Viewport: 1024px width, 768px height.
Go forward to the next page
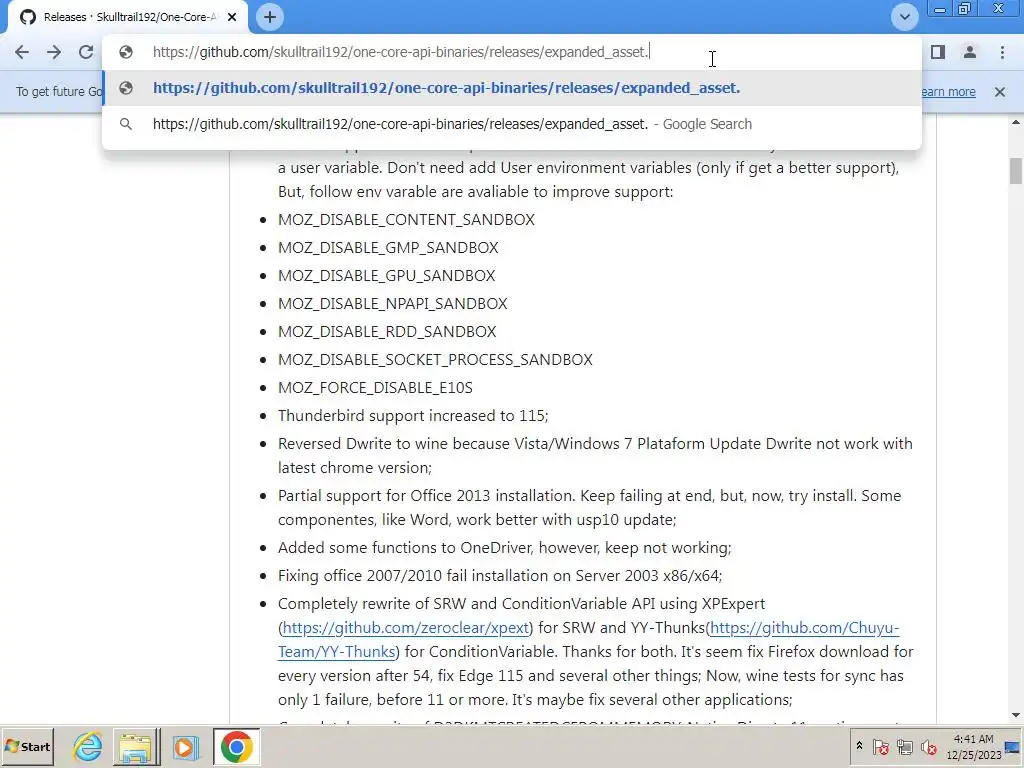pos(54,52)
